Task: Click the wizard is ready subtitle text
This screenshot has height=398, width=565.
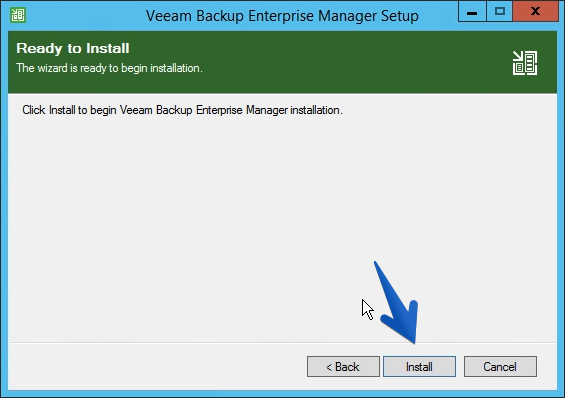Action: (x=110, y=68)
